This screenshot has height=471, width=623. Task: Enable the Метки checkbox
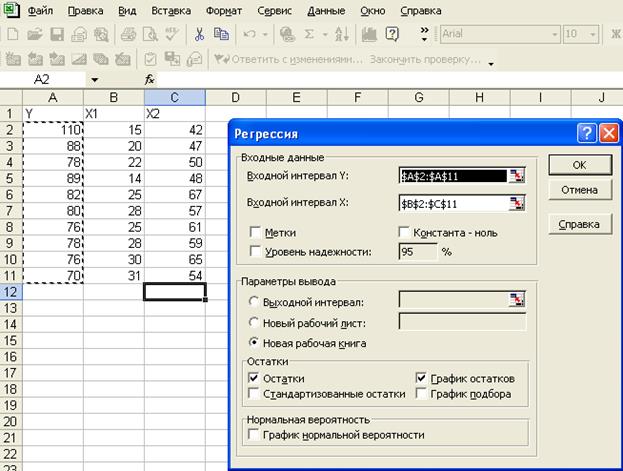pyautogui.click(x=256, y=233)
